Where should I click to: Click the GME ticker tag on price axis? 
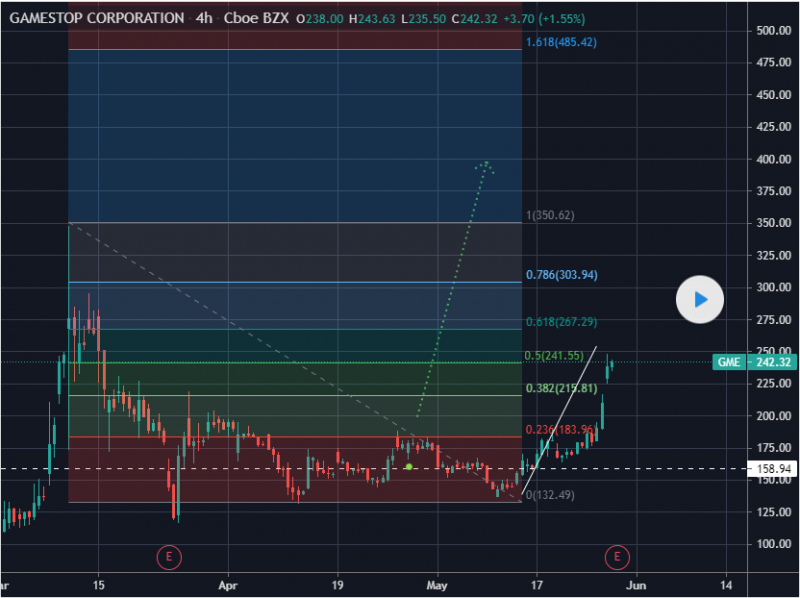click(728, 362)
